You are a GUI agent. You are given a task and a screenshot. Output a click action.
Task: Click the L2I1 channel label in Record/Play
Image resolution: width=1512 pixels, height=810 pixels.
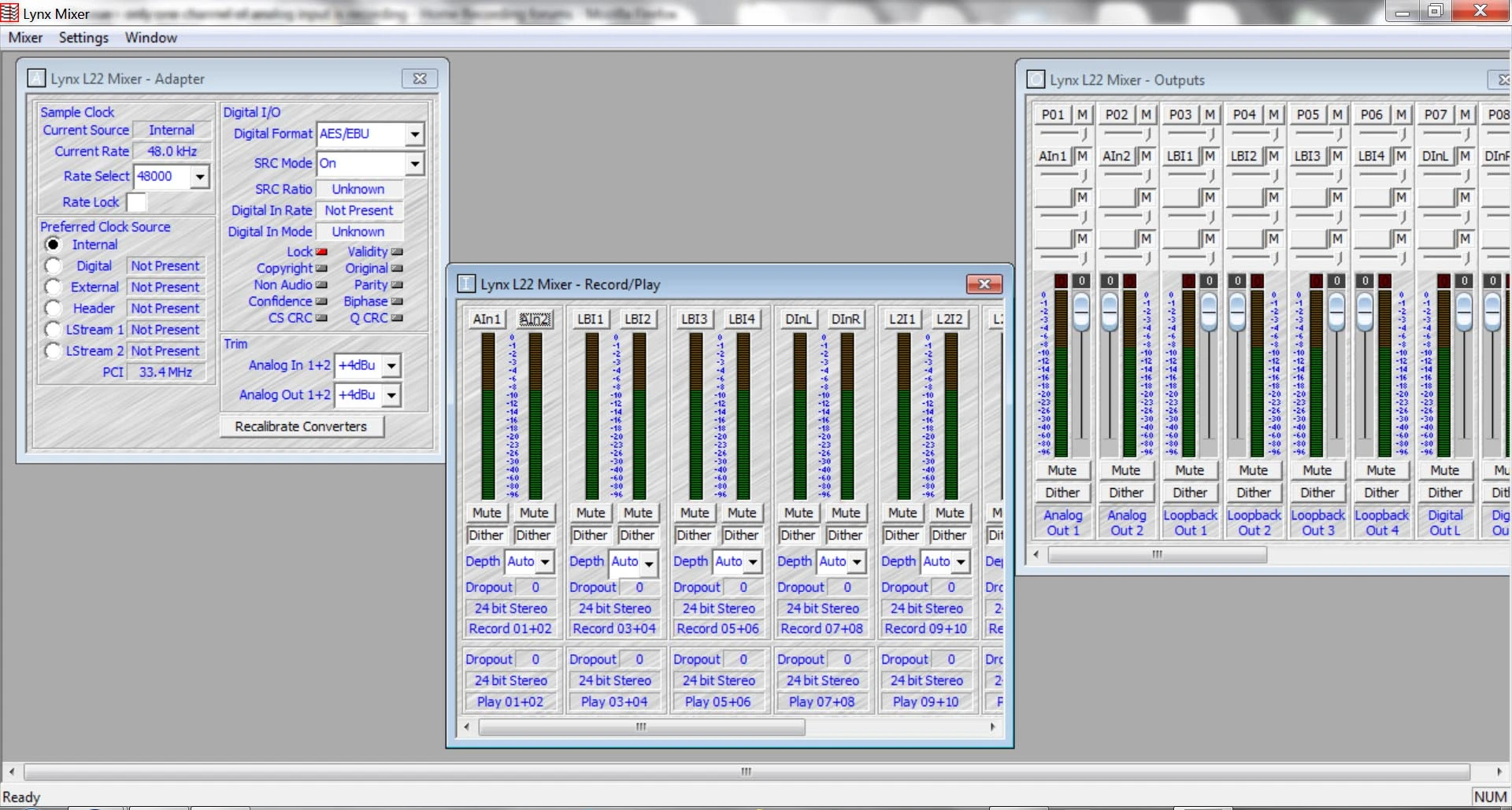pyautogui.click(x=902, y=319)
